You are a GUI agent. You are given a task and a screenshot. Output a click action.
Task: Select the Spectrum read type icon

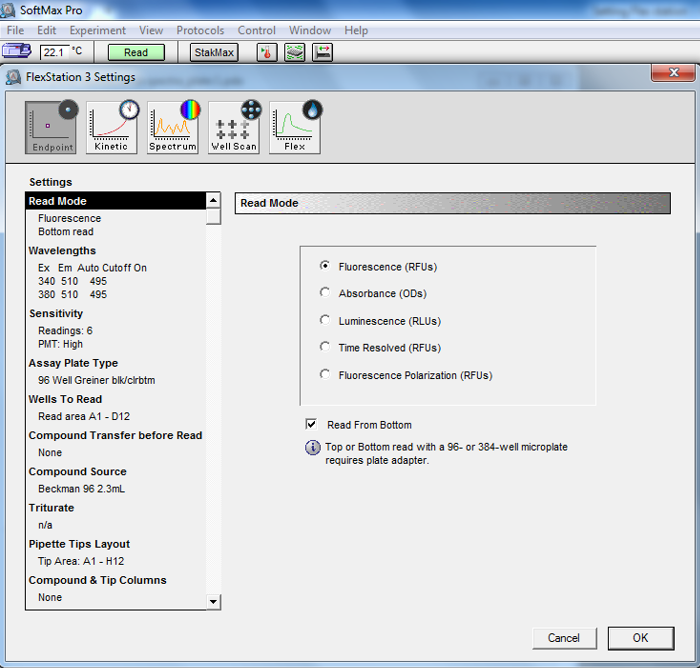click(173, 128)
